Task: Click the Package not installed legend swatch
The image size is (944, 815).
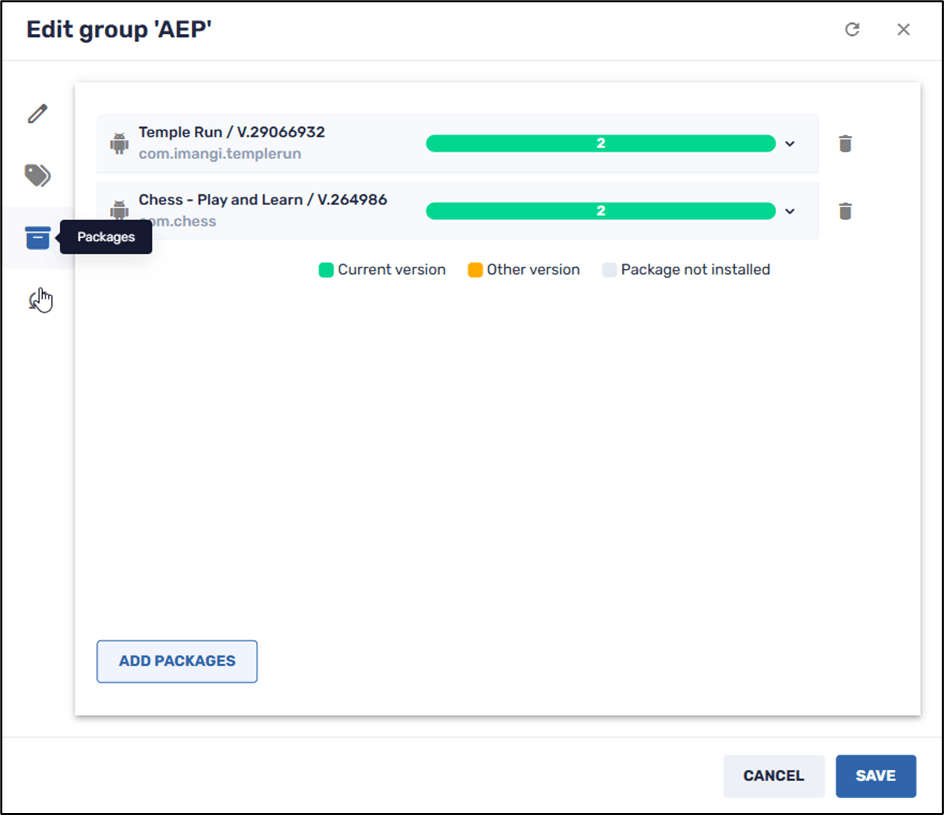Action: (609, 270)
